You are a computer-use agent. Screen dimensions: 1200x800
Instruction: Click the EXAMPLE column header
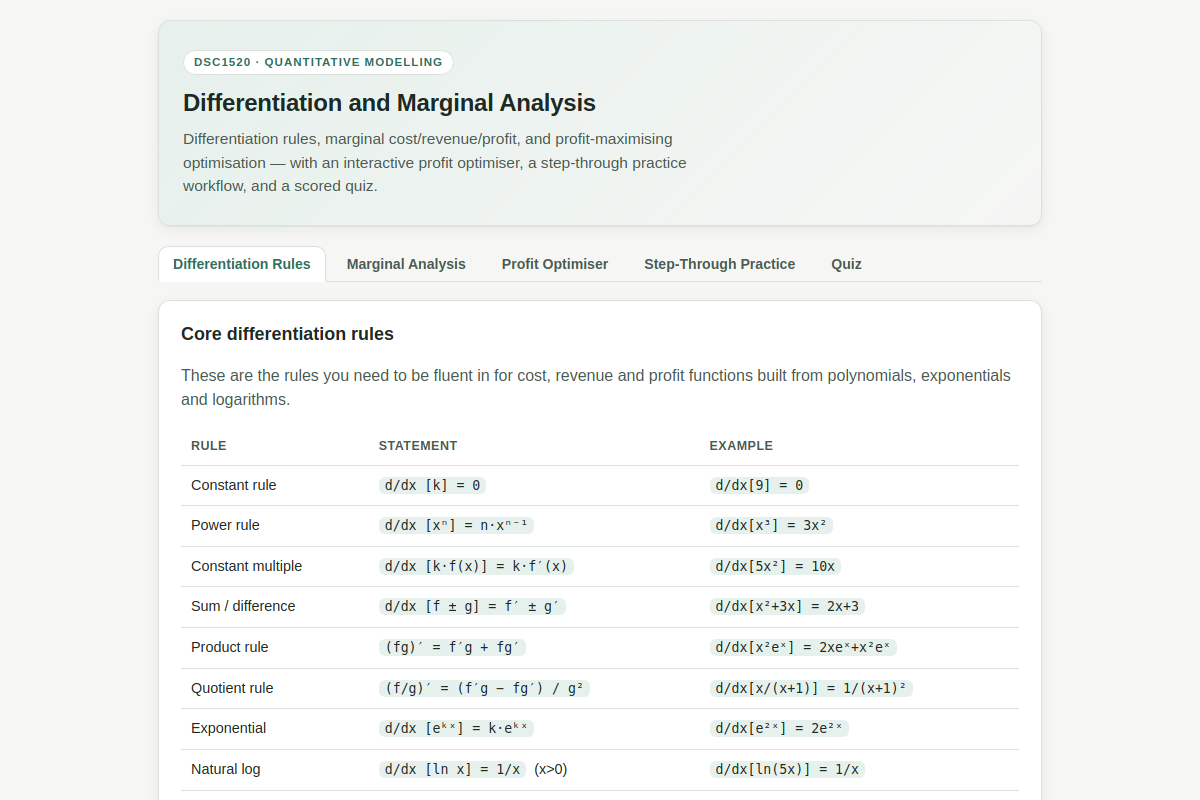tap(741, 446)
